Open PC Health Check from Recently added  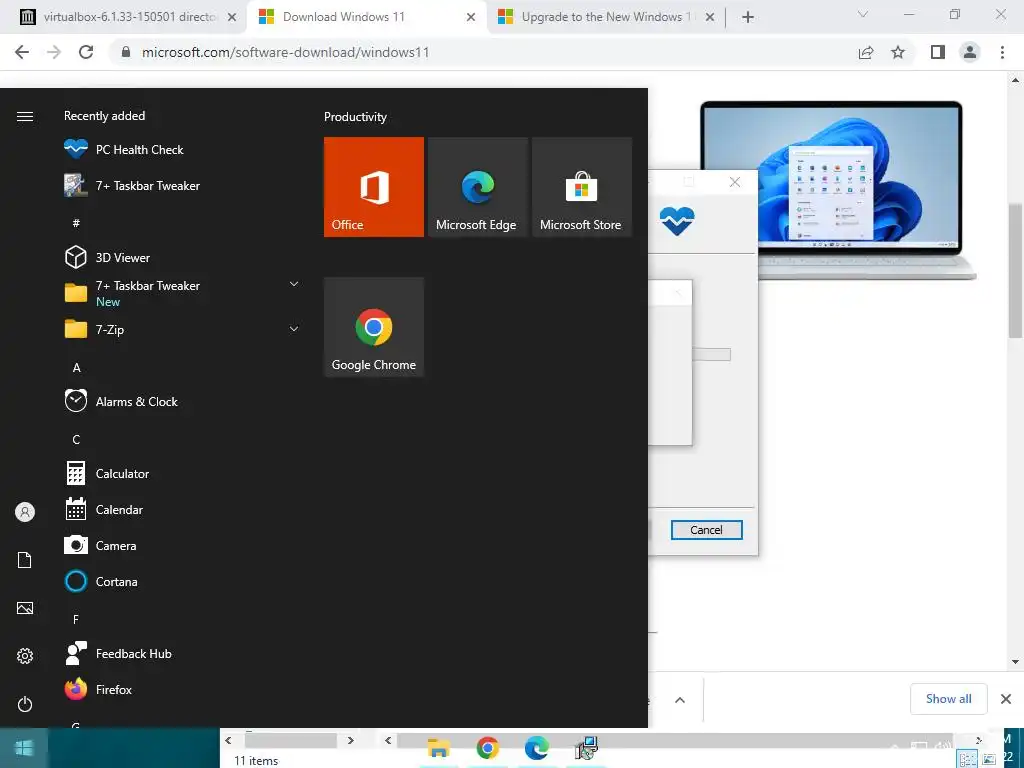coord(124,150)
